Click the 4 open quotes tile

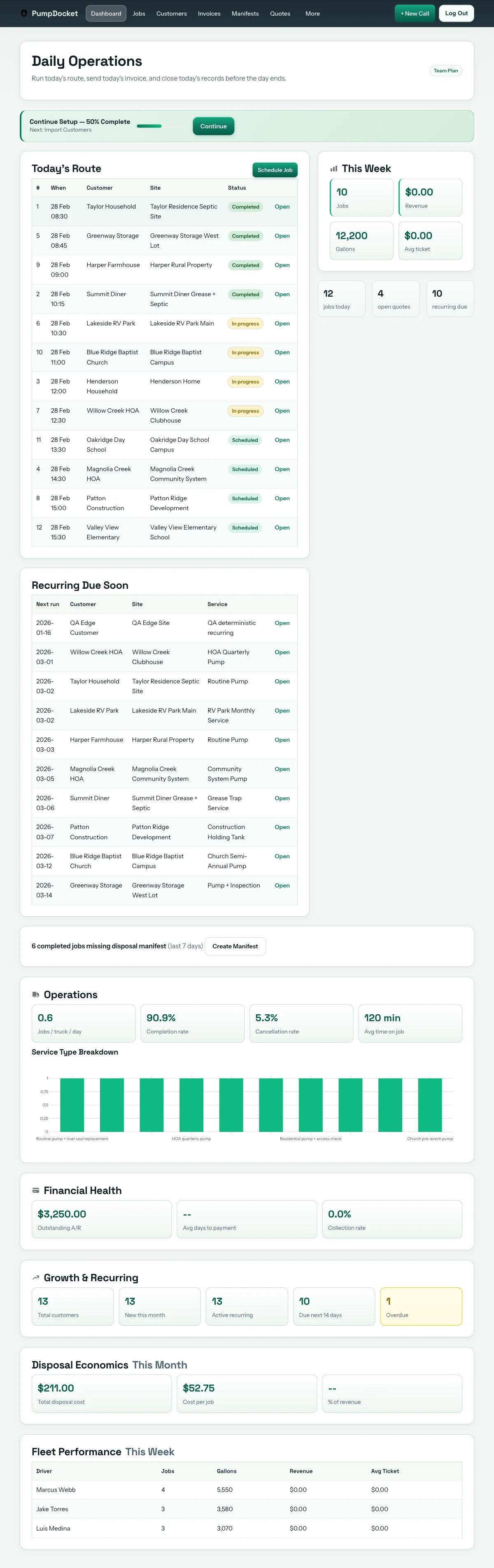(396, 299)
